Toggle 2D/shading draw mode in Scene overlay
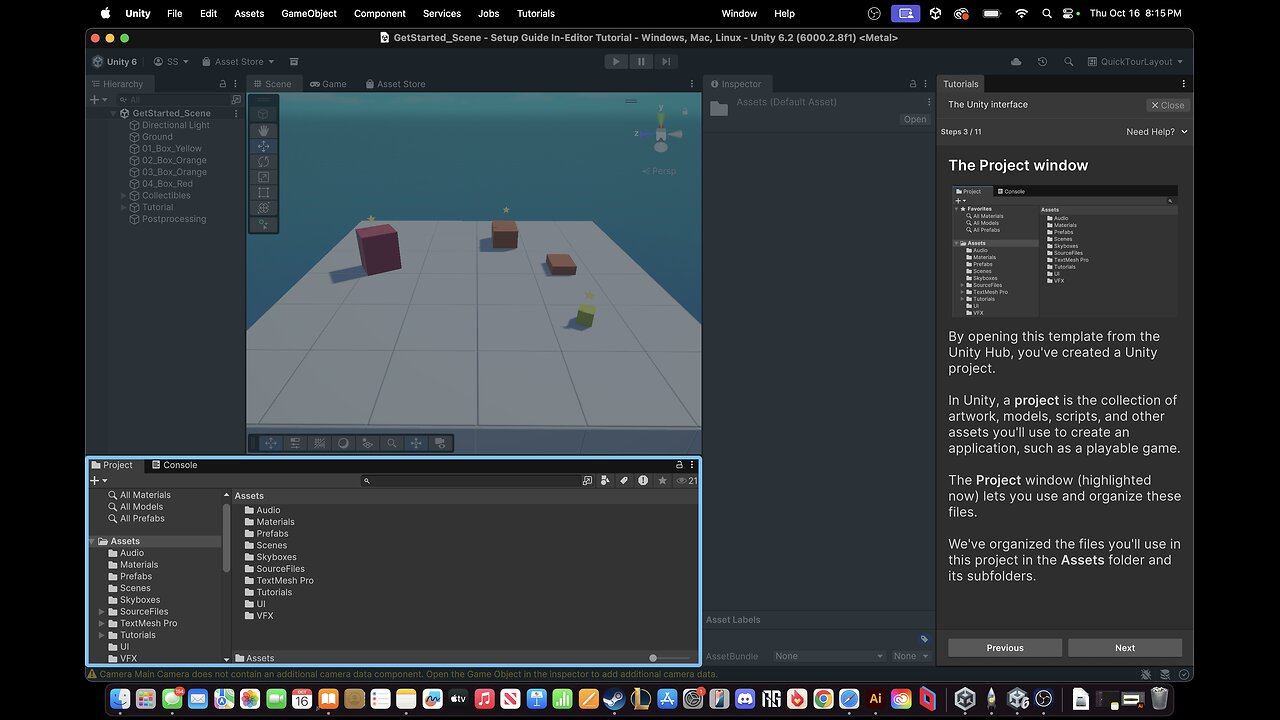Screen dimensions: 1280x720 343,443
